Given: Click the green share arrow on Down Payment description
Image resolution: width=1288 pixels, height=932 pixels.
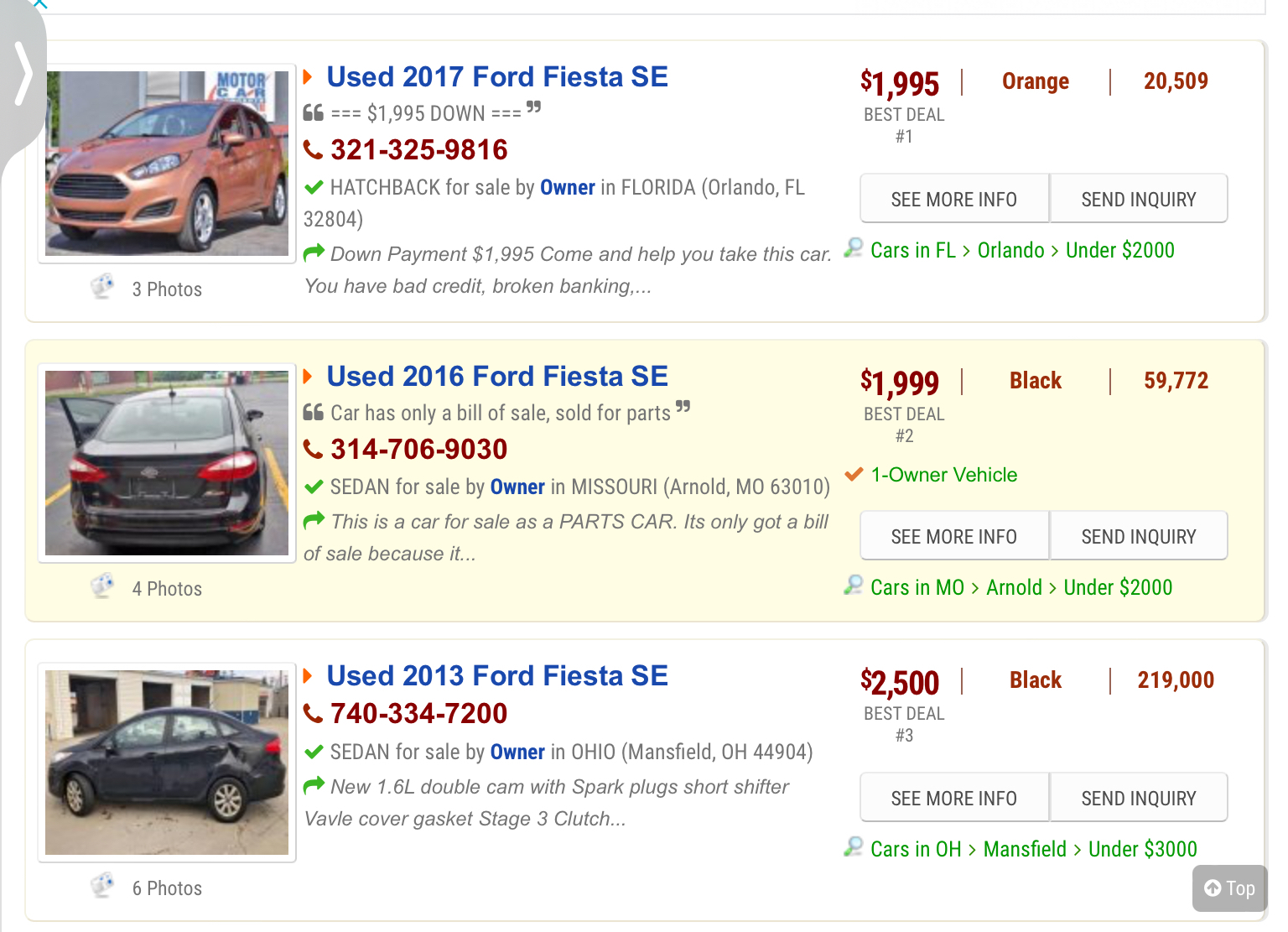Looking at the screenshot, I should 314,253.
